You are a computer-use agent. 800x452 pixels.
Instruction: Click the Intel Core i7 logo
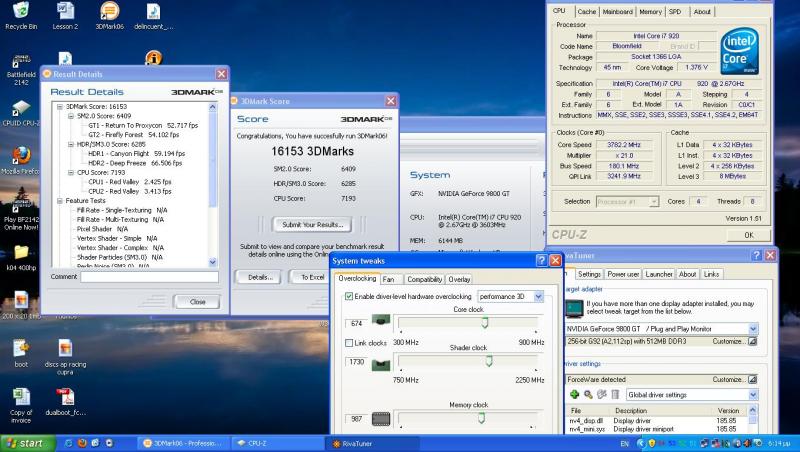739,51
